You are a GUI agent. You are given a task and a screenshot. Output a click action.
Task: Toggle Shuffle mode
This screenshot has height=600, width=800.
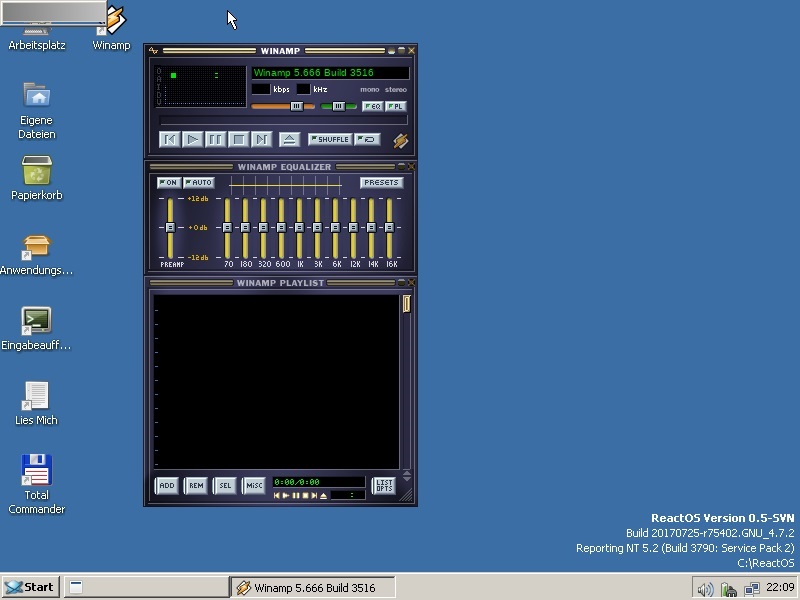click(x=329, y=140)
